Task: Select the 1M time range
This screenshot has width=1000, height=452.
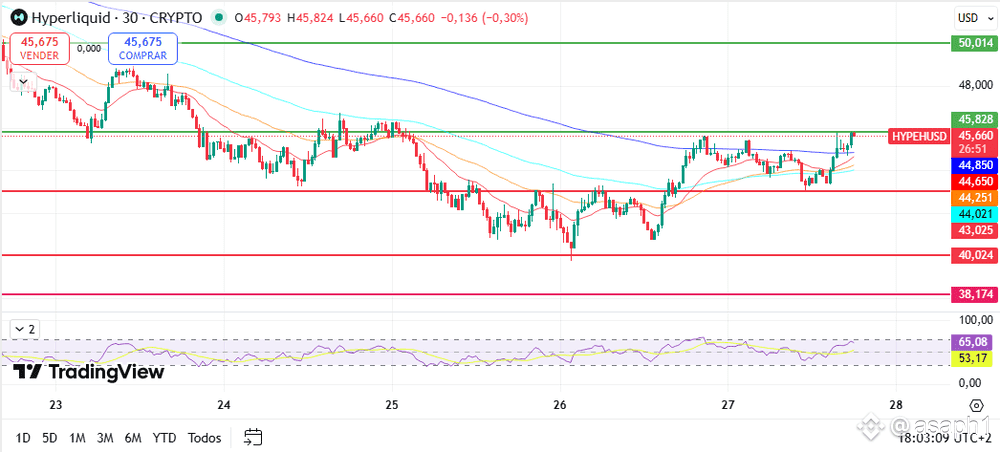Action: coord(77,438)
